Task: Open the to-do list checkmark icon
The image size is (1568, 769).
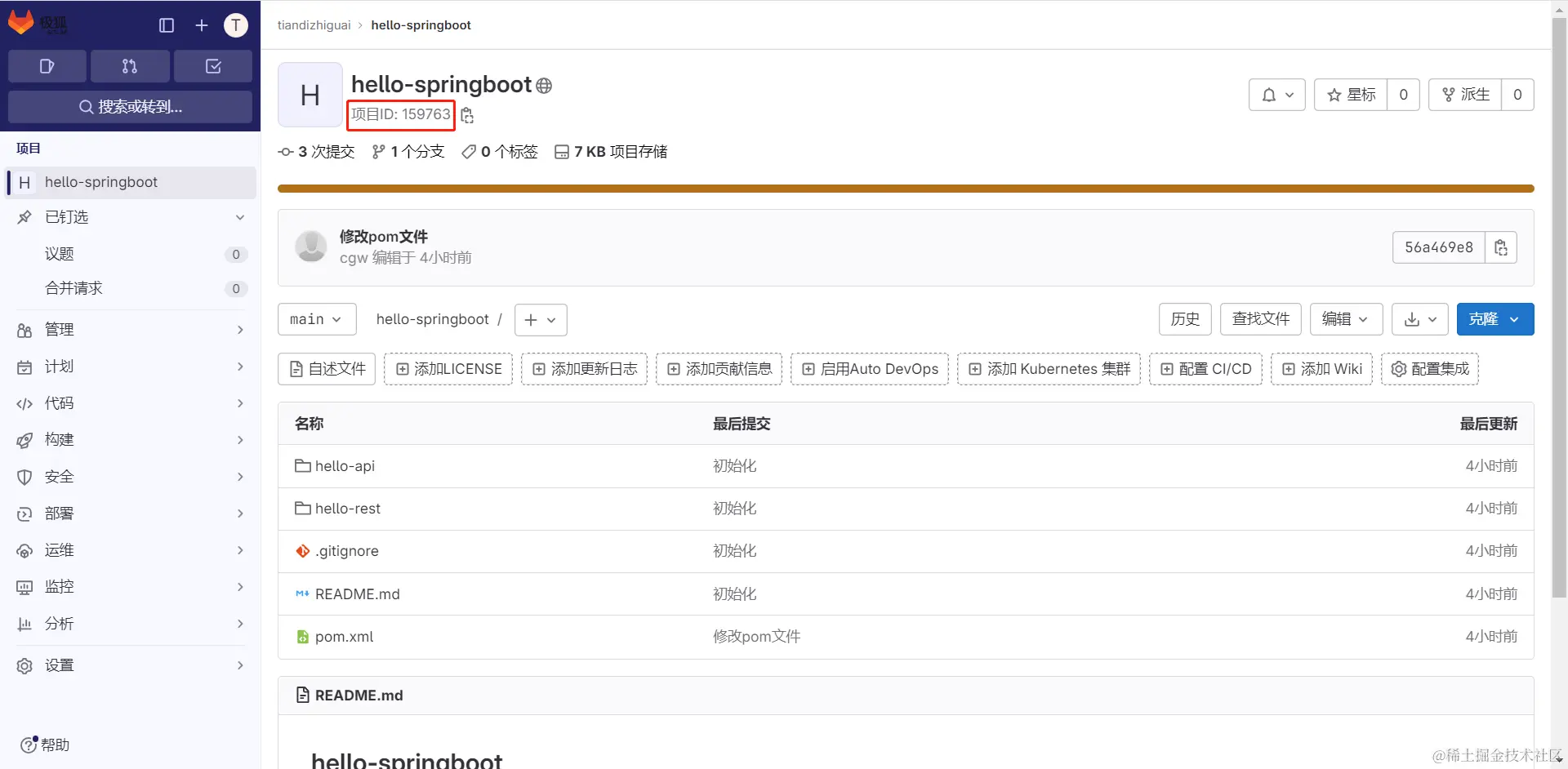Action: [x=212, y=66]
